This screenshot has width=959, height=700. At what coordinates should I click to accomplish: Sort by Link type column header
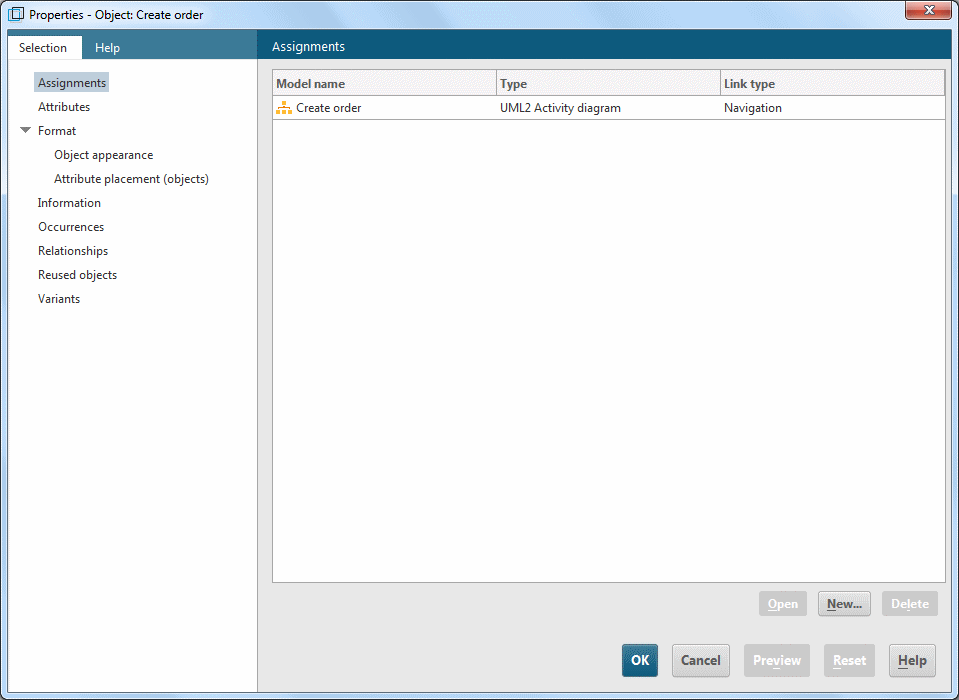click(832, 83)
